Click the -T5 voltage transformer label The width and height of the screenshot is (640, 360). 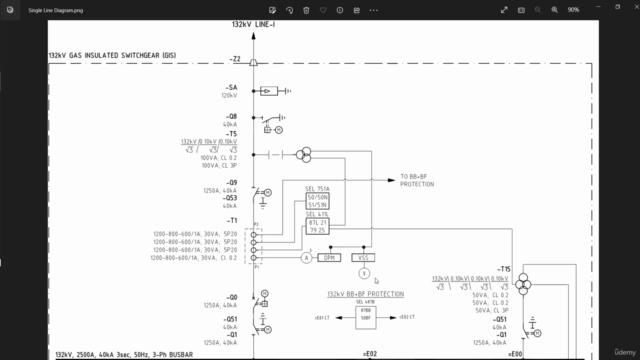231,134
